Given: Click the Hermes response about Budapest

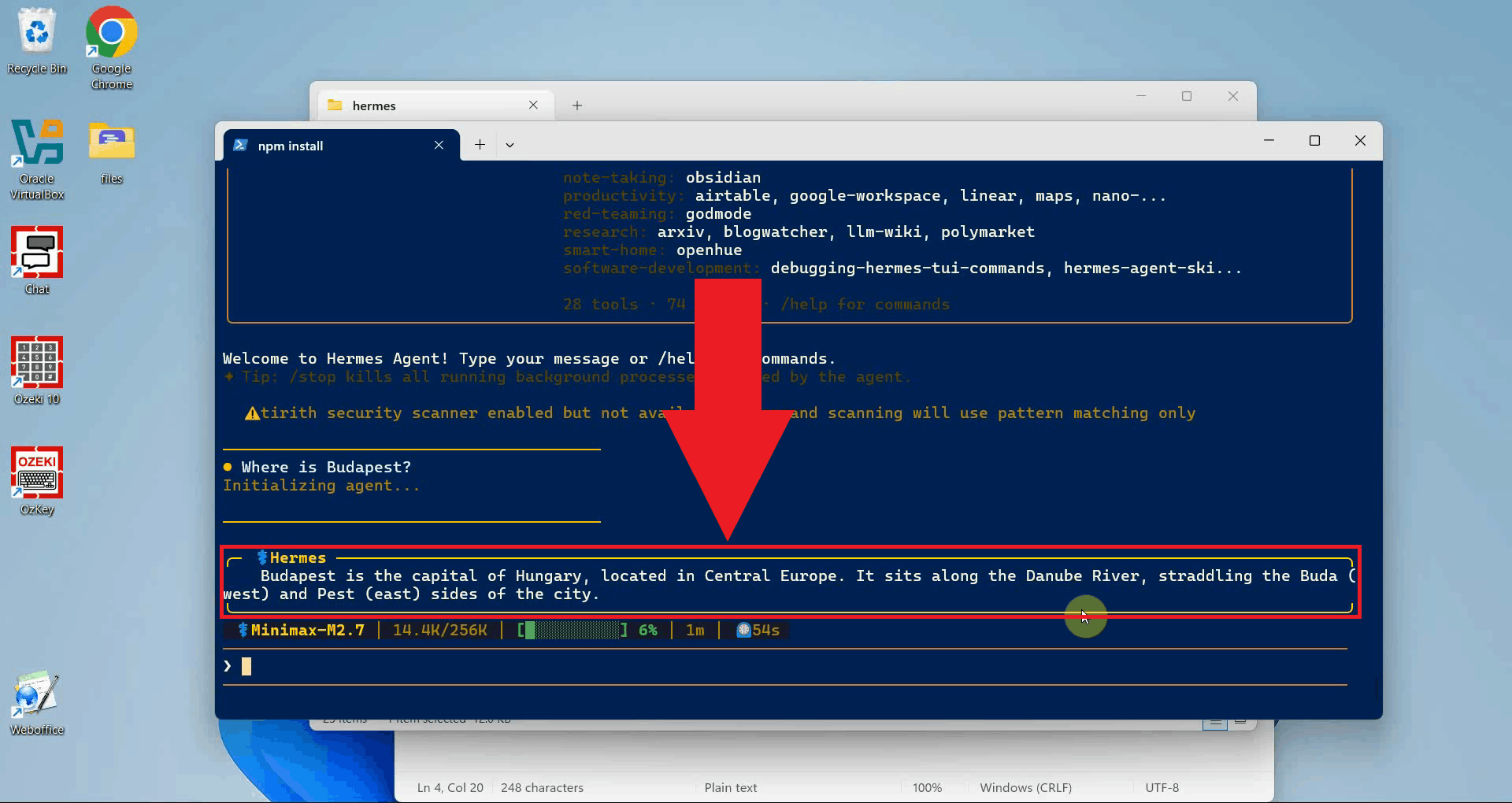Looking at the screenshot, I should [790, 585].
